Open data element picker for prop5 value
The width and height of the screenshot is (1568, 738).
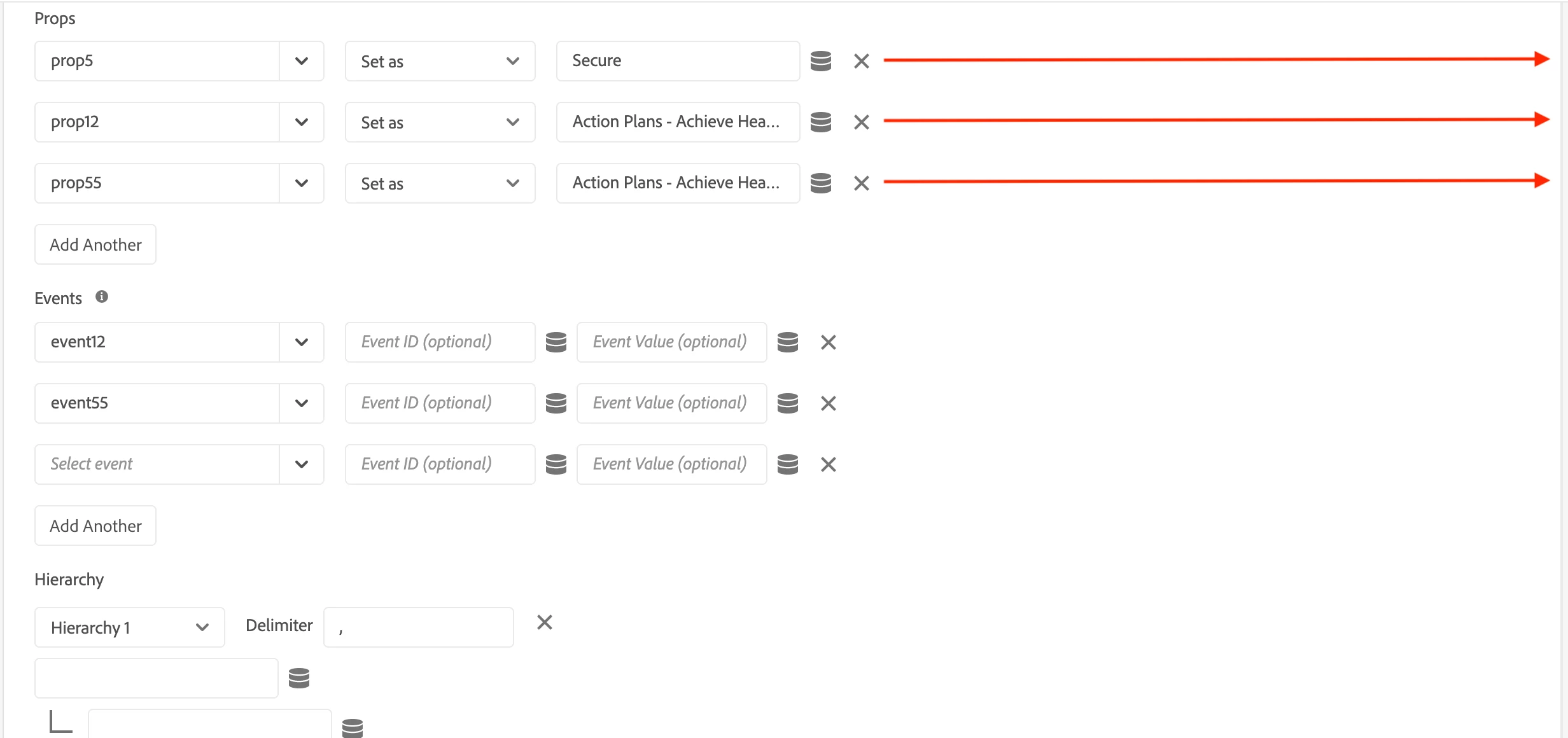click(x=820, y=61)
